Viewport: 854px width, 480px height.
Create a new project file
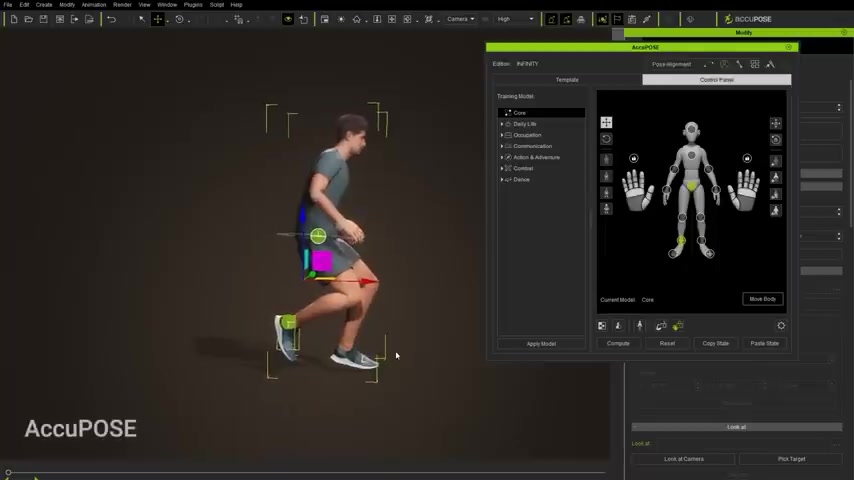[x=14, y=19]
